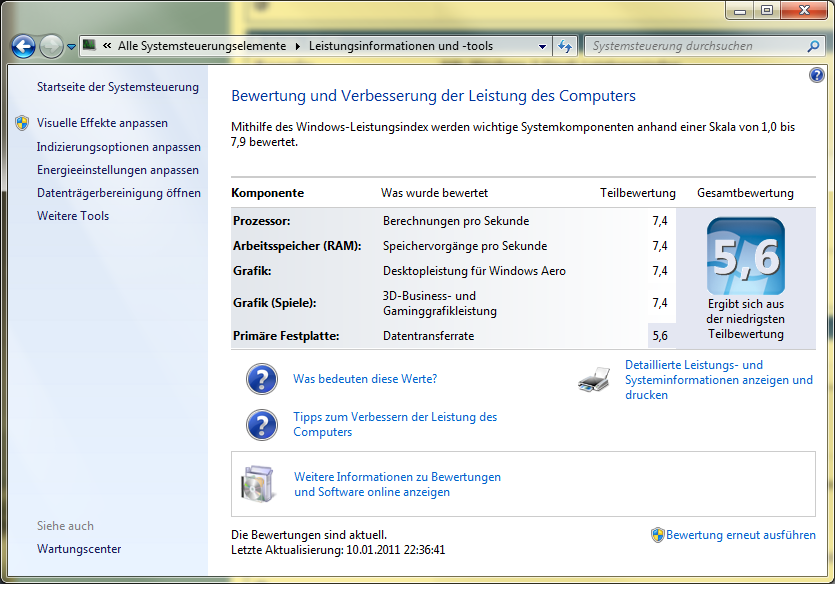Open 'Tipps zum Verbessern der Leistung des Computers'
The image size is (835, 600).
tap(395, 424)
